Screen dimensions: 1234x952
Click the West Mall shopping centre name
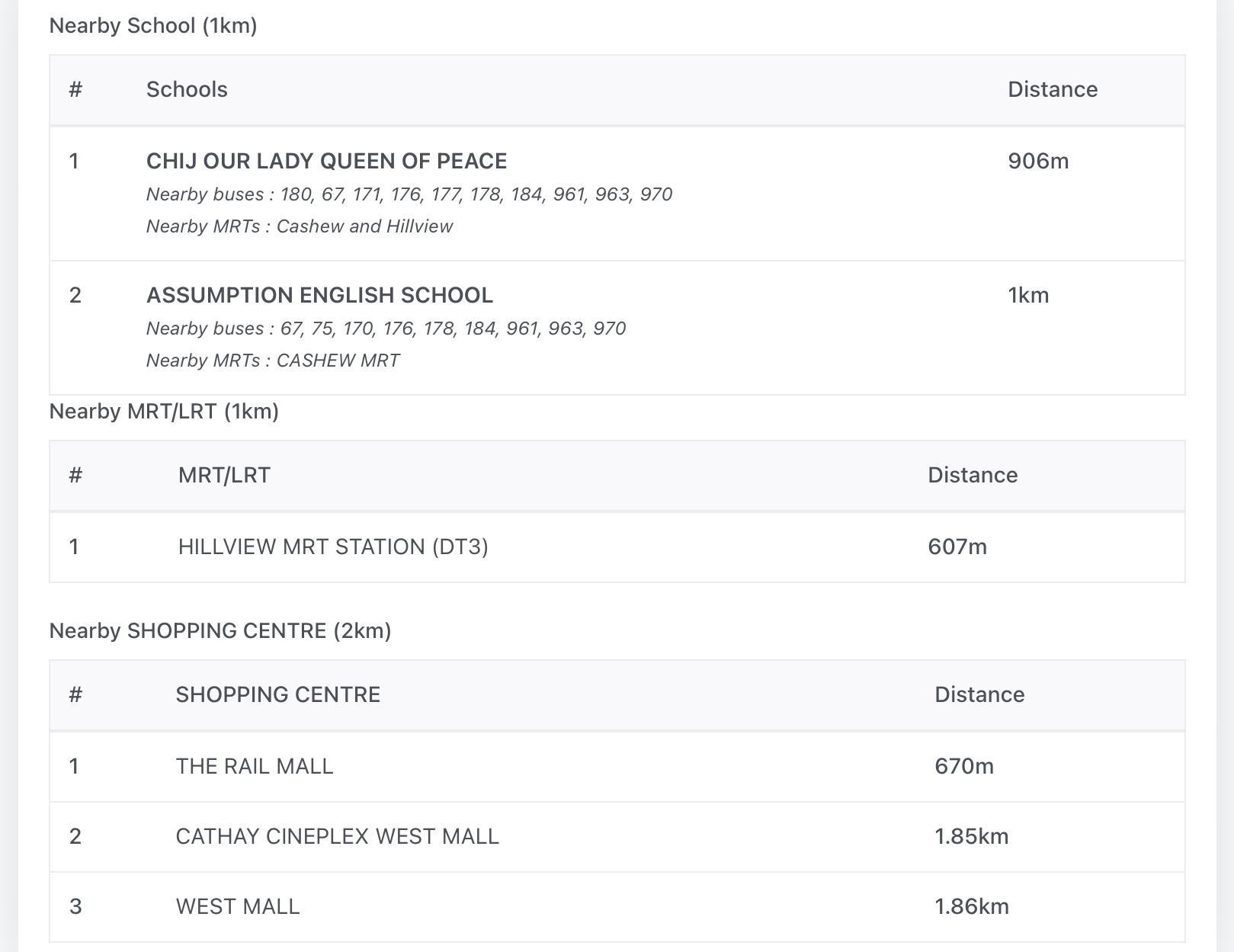(238, 906)
